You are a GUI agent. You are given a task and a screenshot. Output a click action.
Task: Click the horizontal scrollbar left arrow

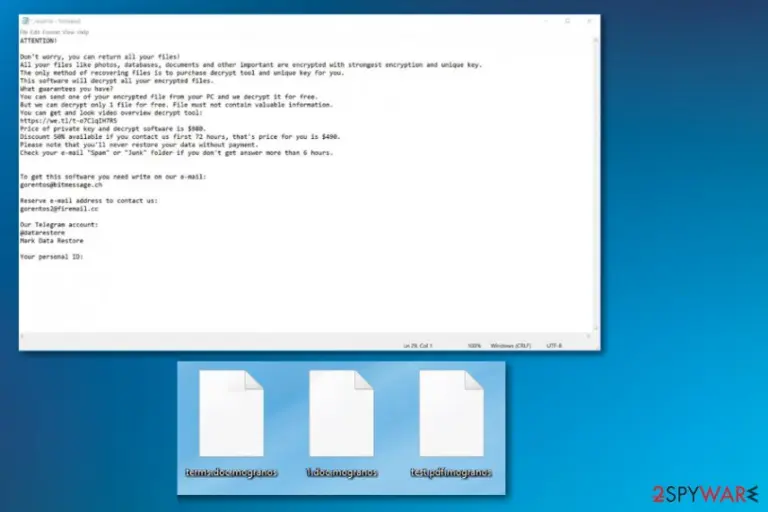click(22, 336)
